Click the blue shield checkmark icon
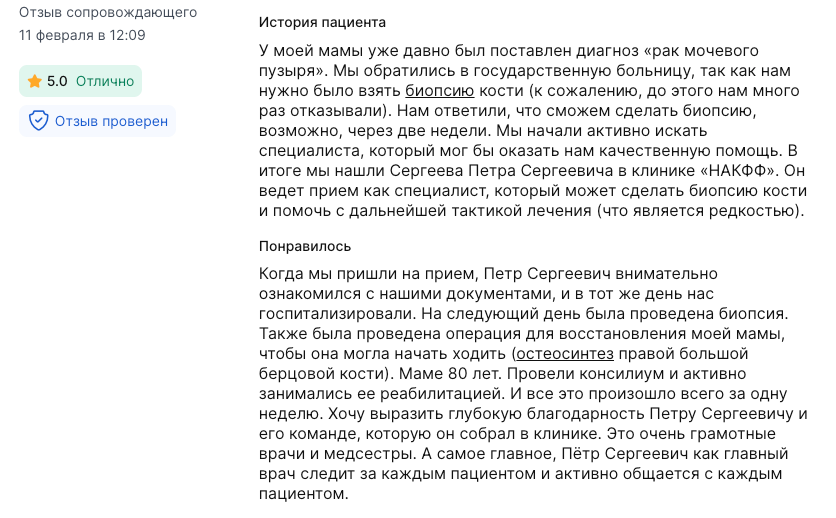836x518 pixels. click(39, 121)
